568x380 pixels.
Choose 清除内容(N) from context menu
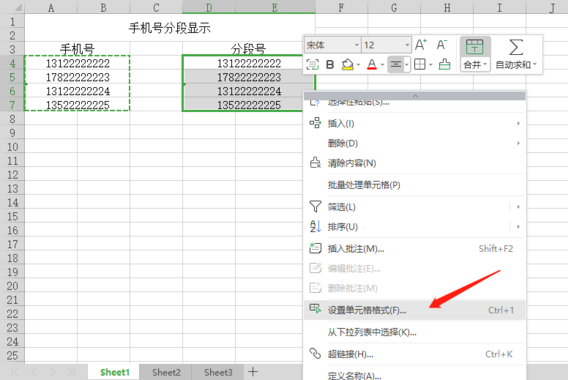414,163
